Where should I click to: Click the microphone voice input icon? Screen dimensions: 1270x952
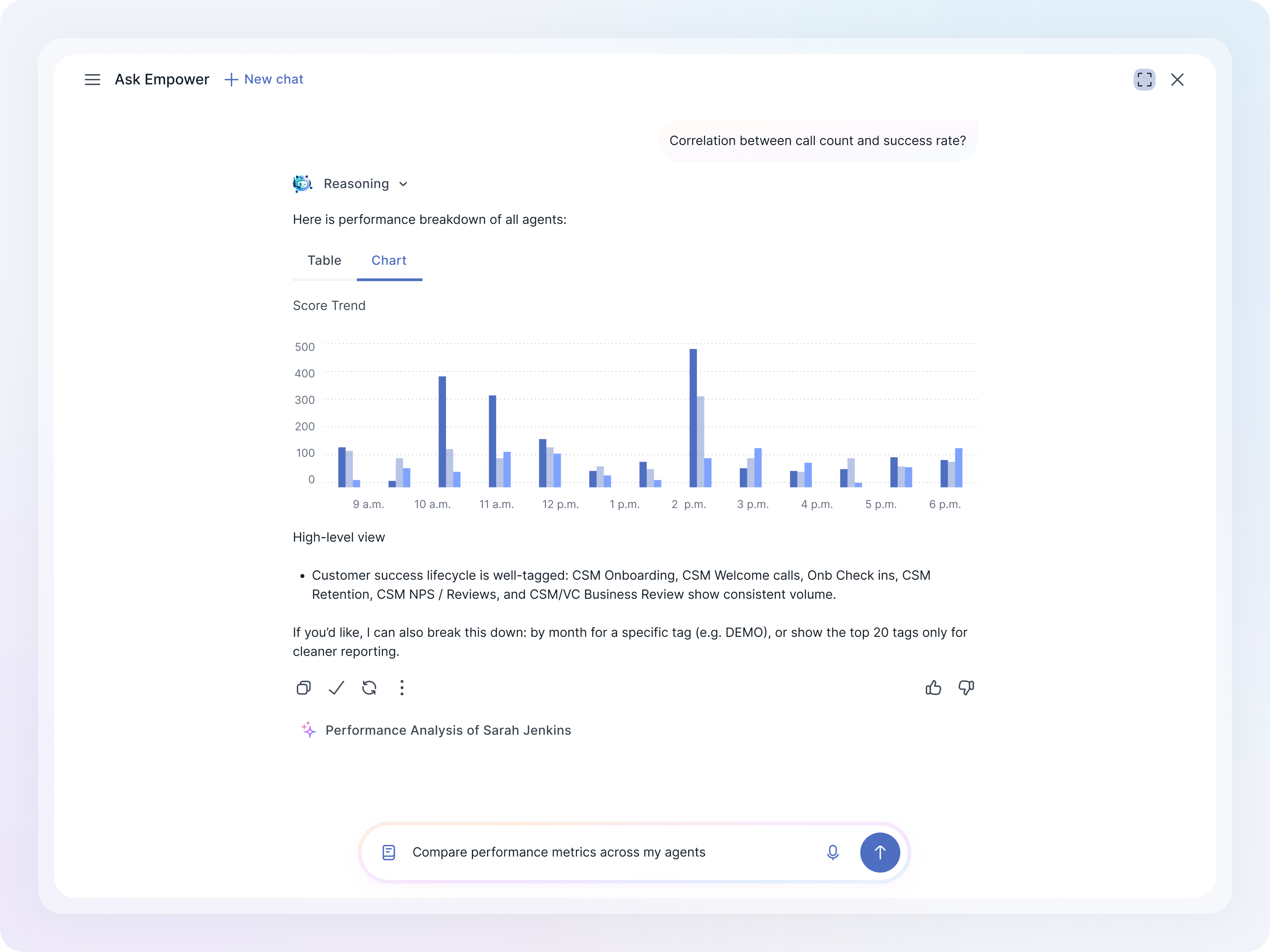click(833, 852)
